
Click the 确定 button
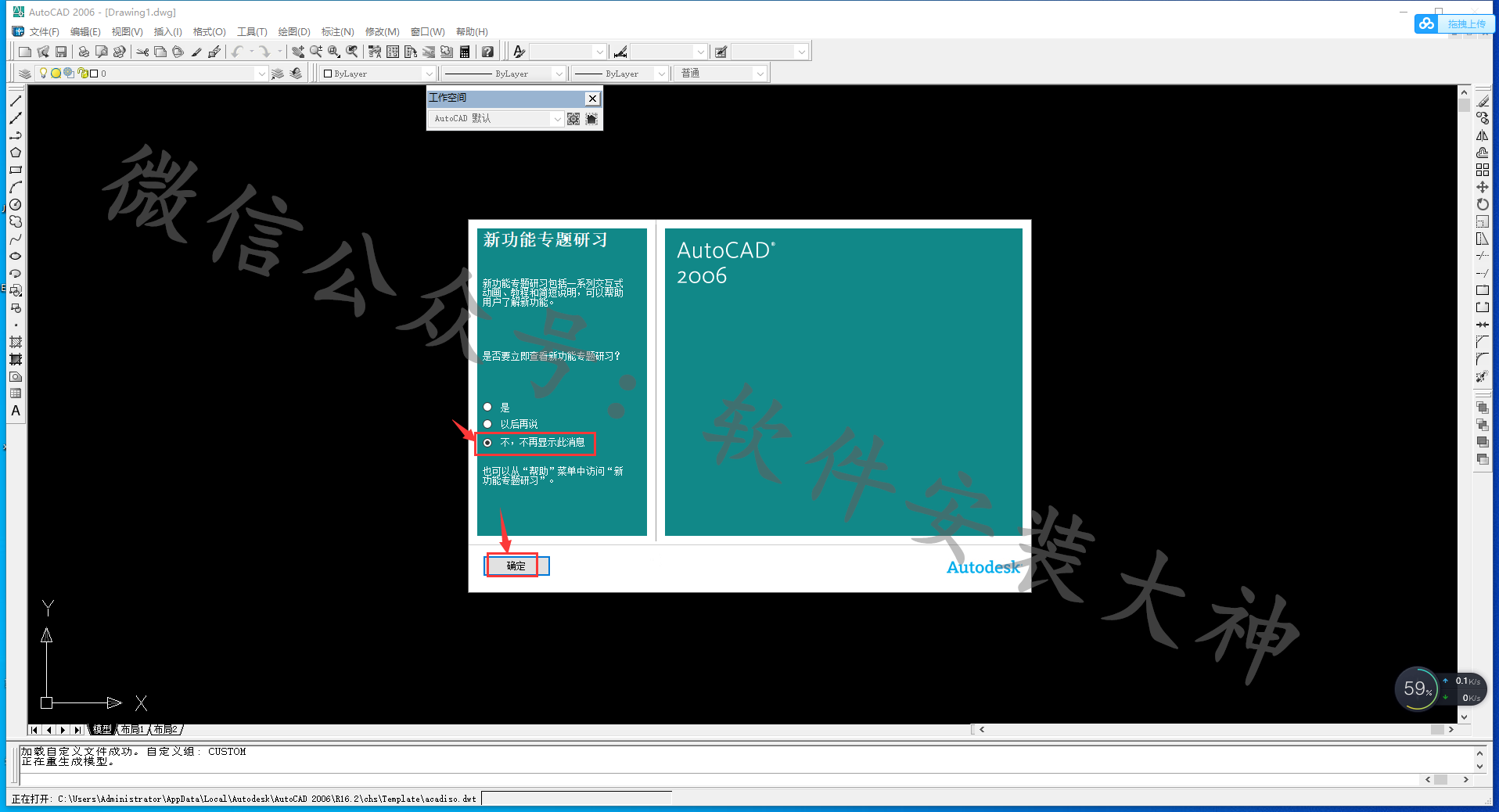coord(516,566)
